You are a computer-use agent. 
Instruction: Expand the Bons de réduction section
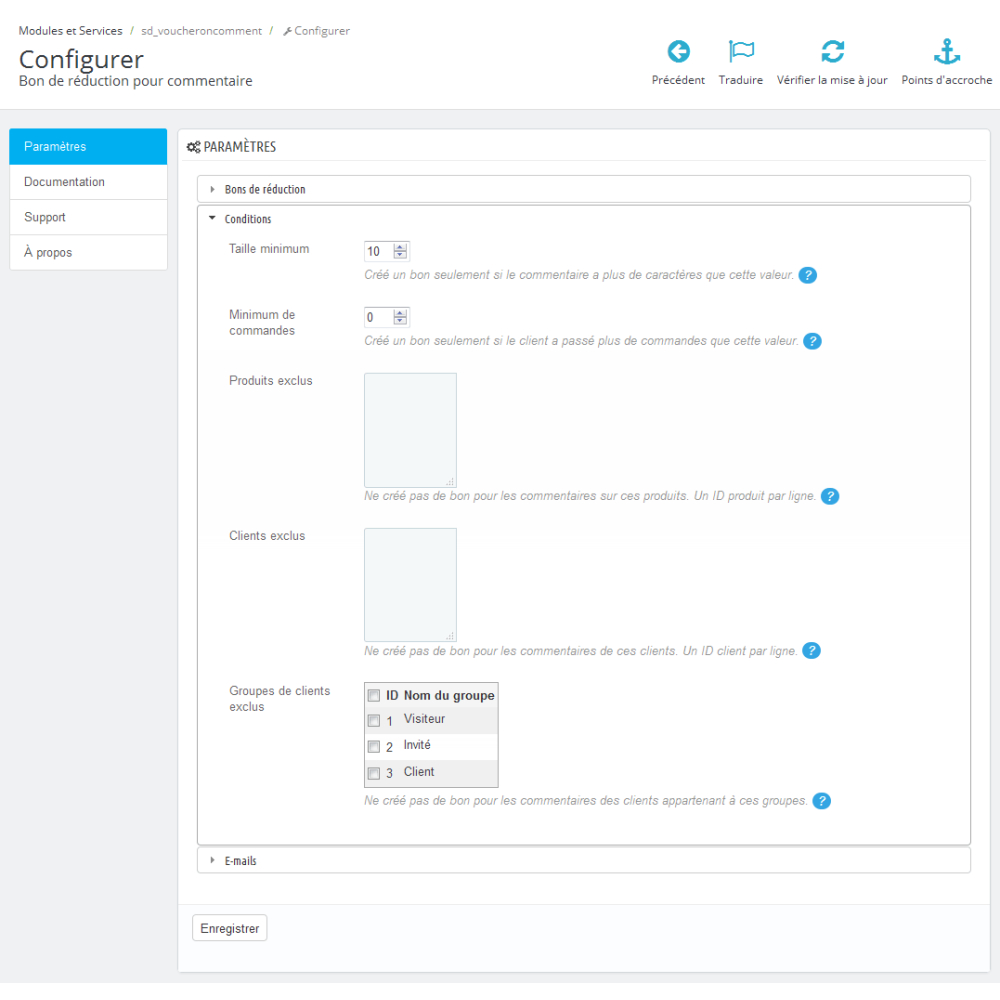(x=265, y=189)
